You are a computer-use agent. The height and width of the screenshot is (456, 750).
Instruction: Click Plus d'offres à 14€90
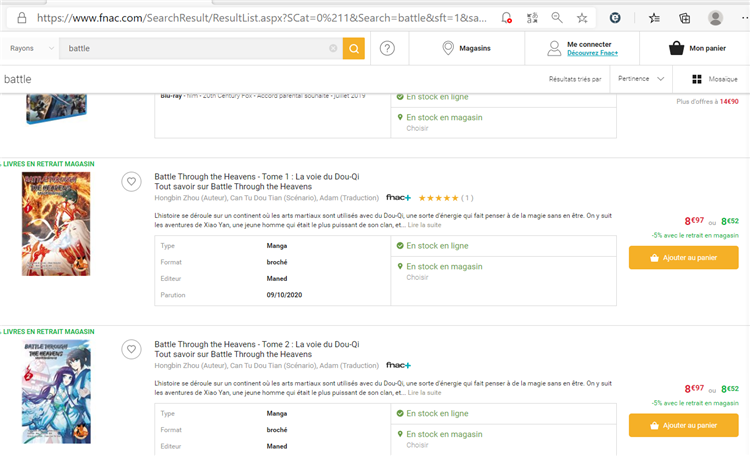[707, 101]
